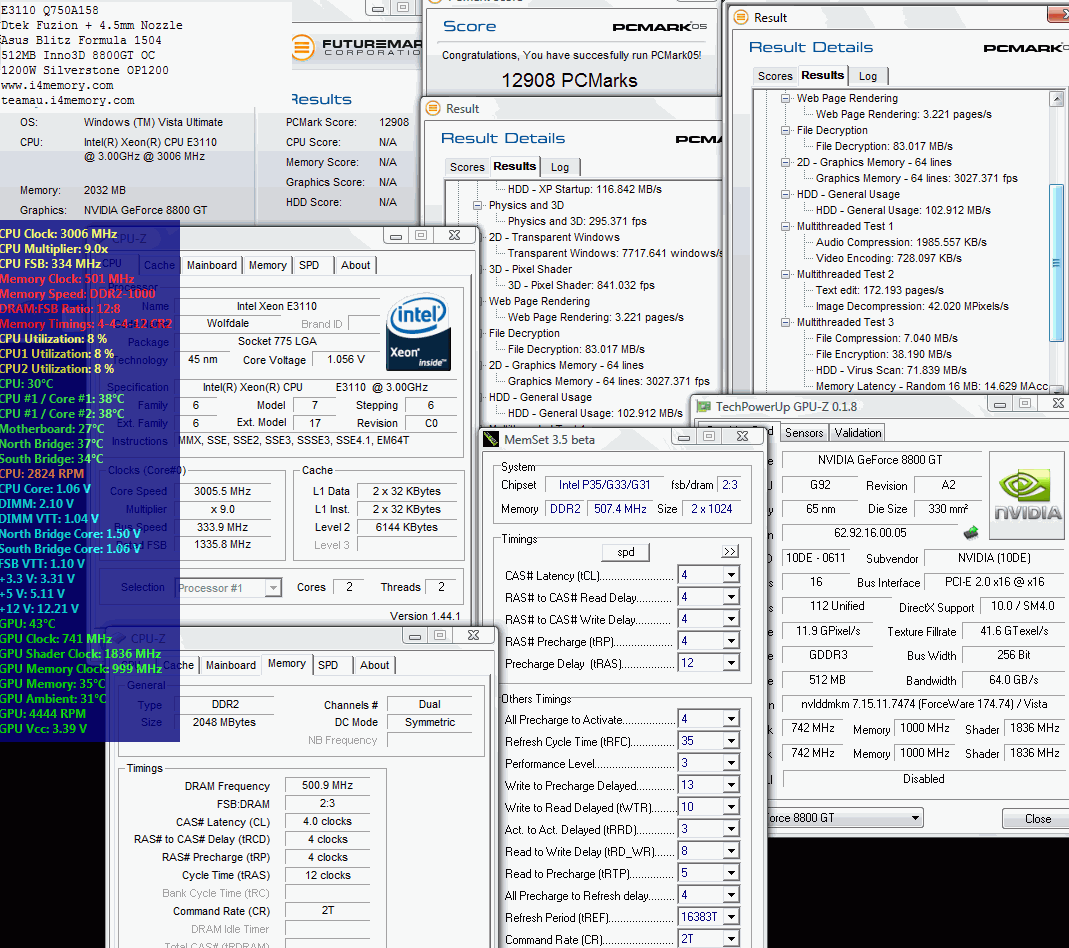Click the MemSet title bar icon
The image size is (1069, 948).
pos(491,439)
